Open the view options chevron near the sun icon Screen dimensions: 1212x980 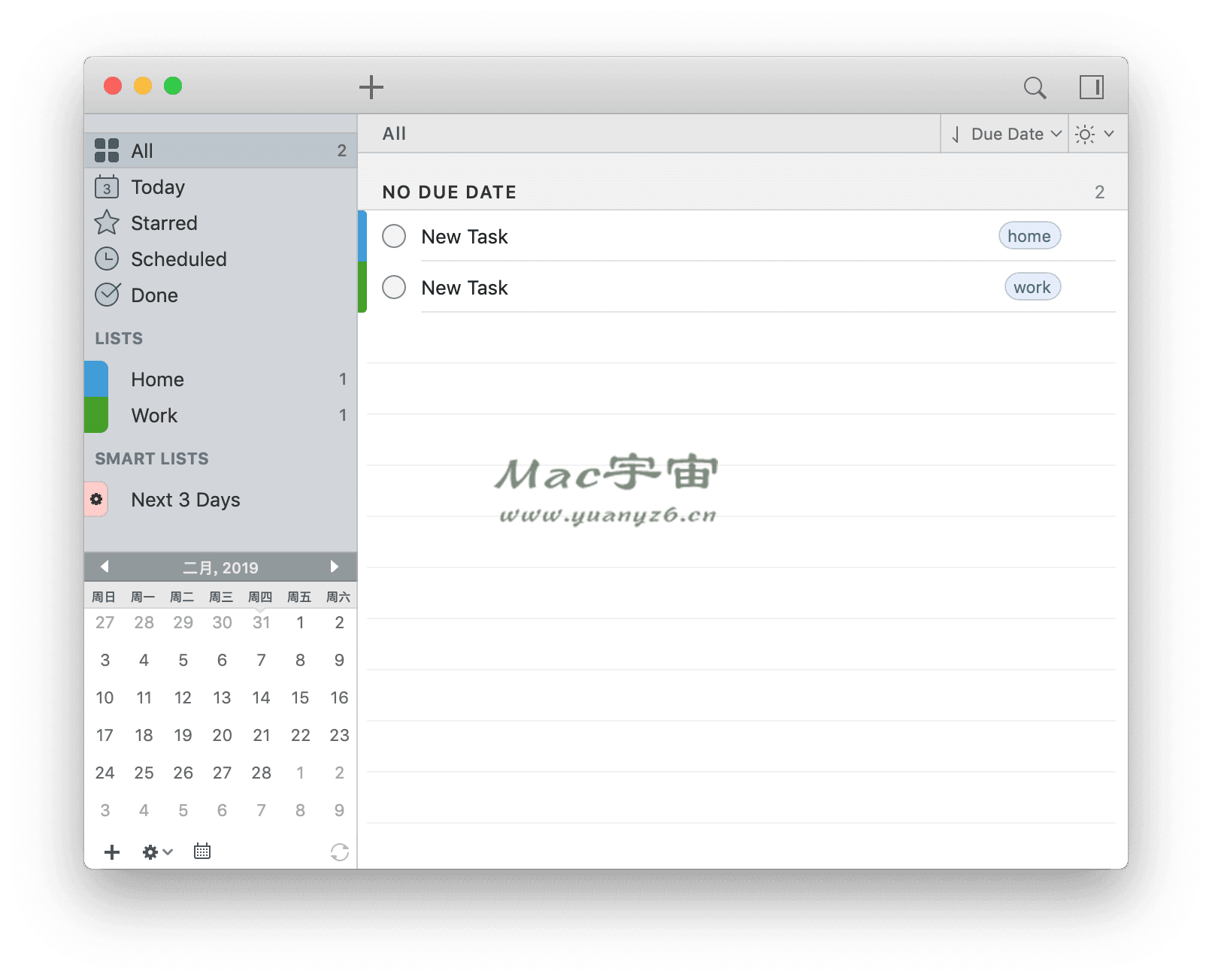1109,134
